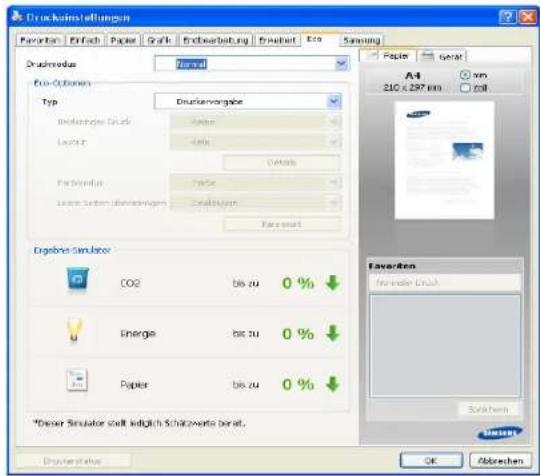The image size is (540, 476).
Task: Confirm with the OK button
Action: point(431,460)
